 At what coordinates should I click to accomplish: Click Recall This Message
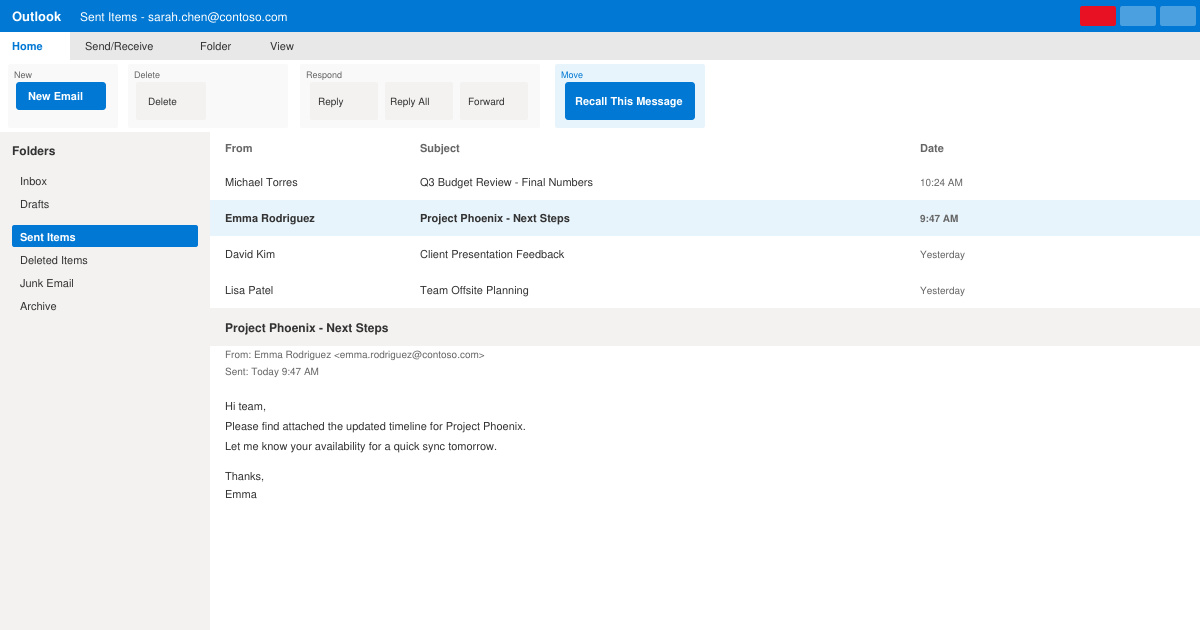(630, 101)
